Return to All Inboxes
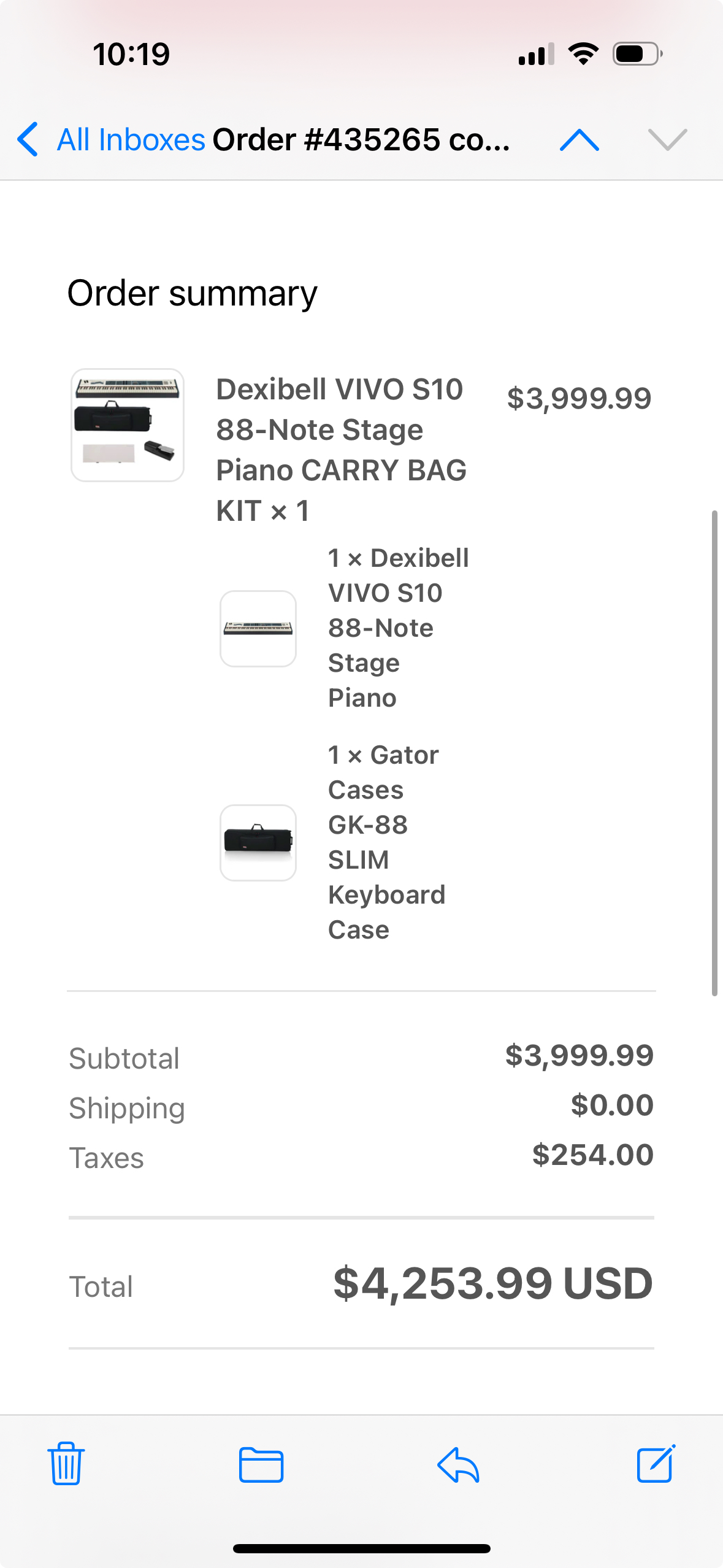Screen dimensions: 723x1568 point(131,140)
